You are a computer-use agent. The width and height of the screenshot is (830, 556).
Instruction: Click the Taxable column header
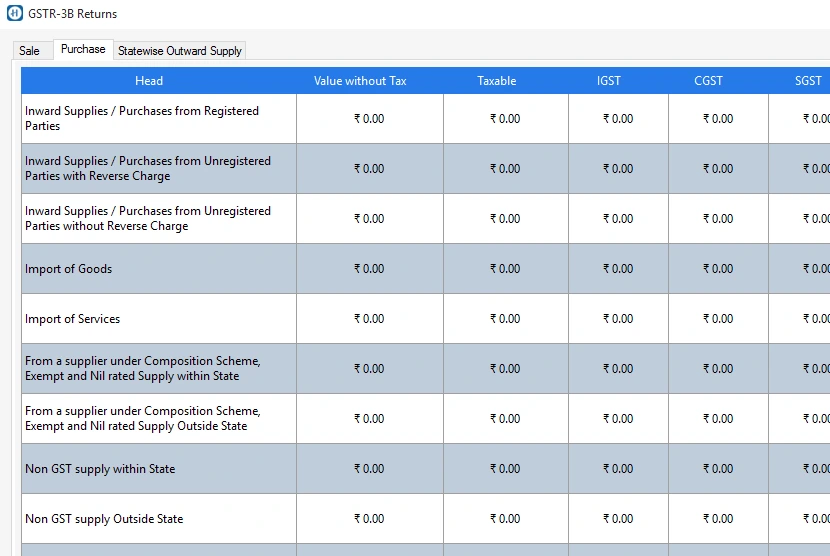click(x=497, y=81)
